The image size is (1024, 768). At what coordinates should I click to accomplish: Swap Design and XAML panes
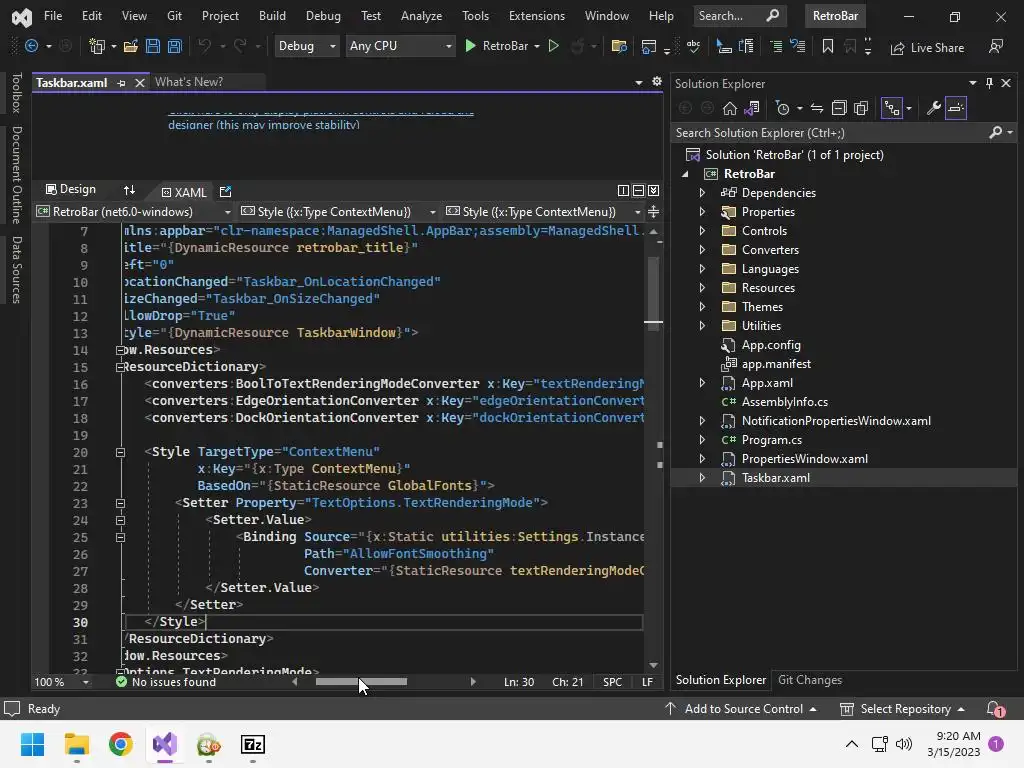[129, 190]
